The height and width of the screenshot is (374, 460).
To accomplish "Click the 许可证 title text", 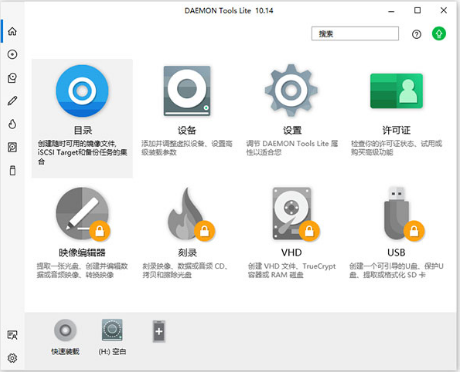I will (396, 130).
